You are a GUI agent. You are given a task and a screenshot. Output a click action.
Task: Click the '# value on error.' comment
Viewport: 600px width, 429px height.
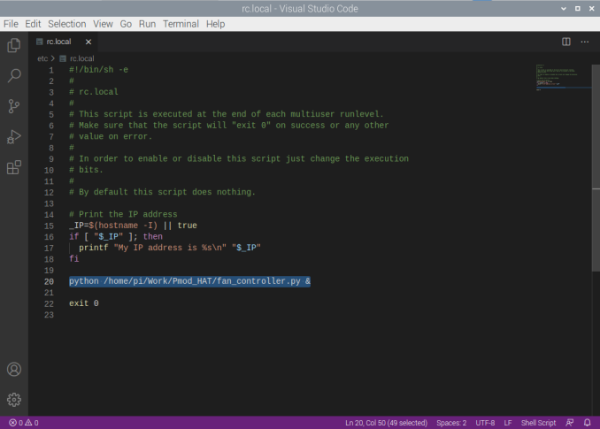111,137
